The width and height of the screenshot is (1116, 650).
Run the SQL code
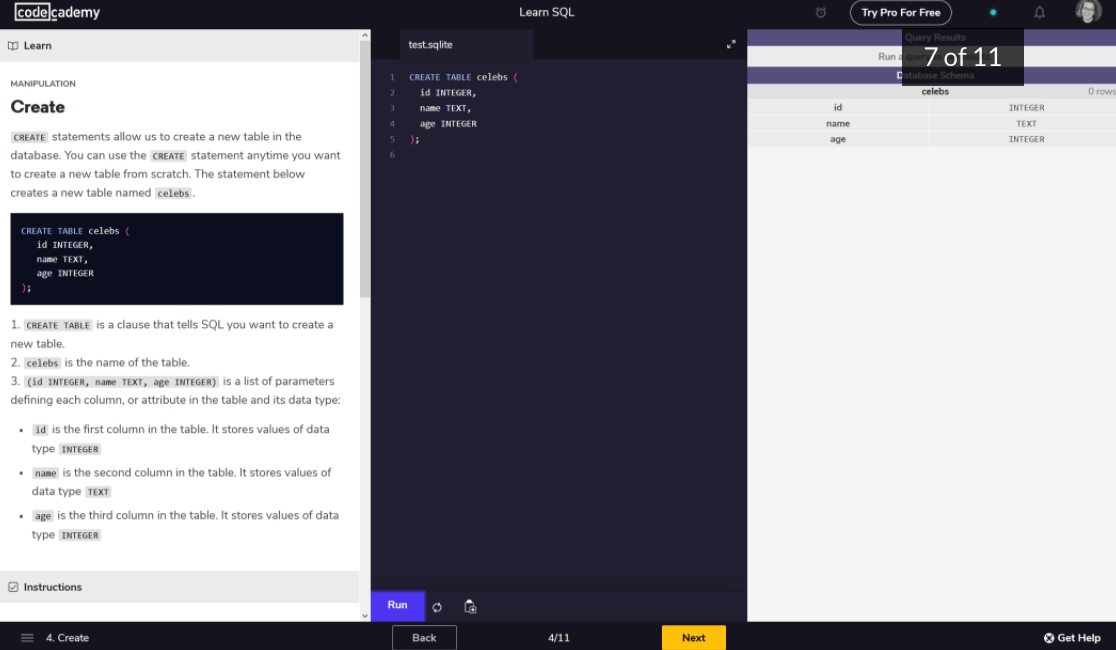[x=397, y=605]
